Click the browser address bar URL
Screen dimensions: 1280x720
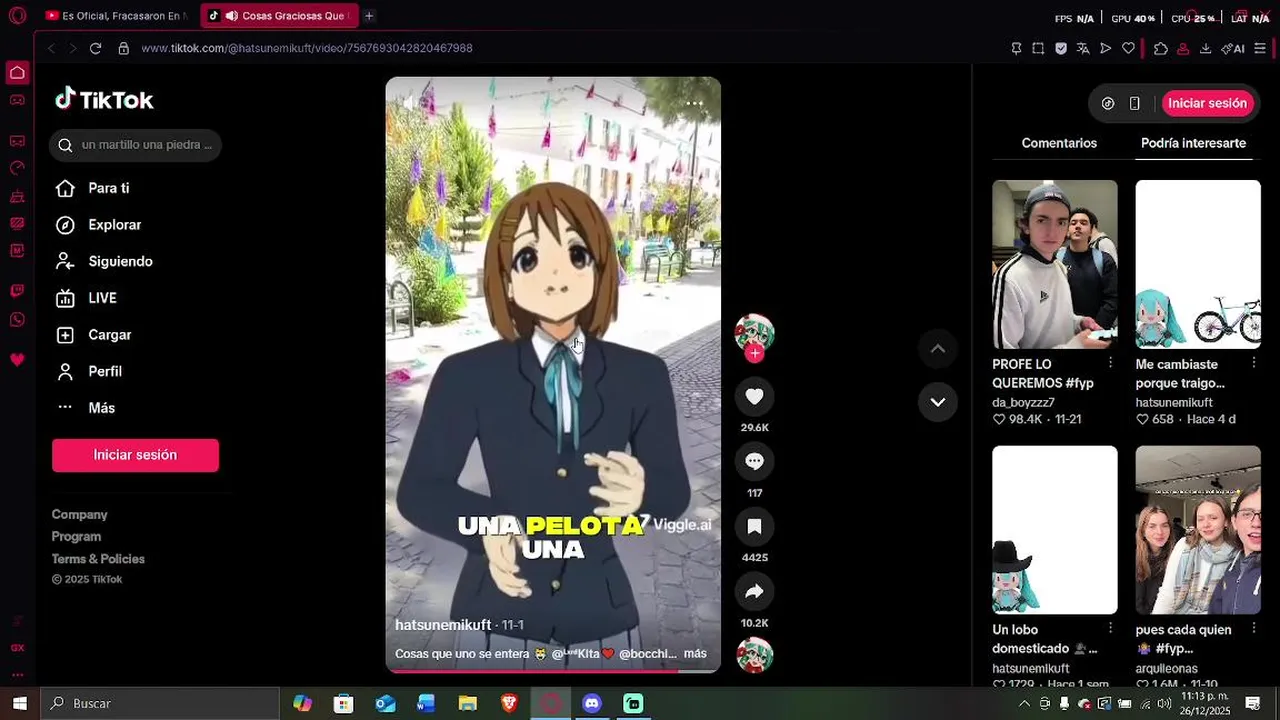click(307, 48)
